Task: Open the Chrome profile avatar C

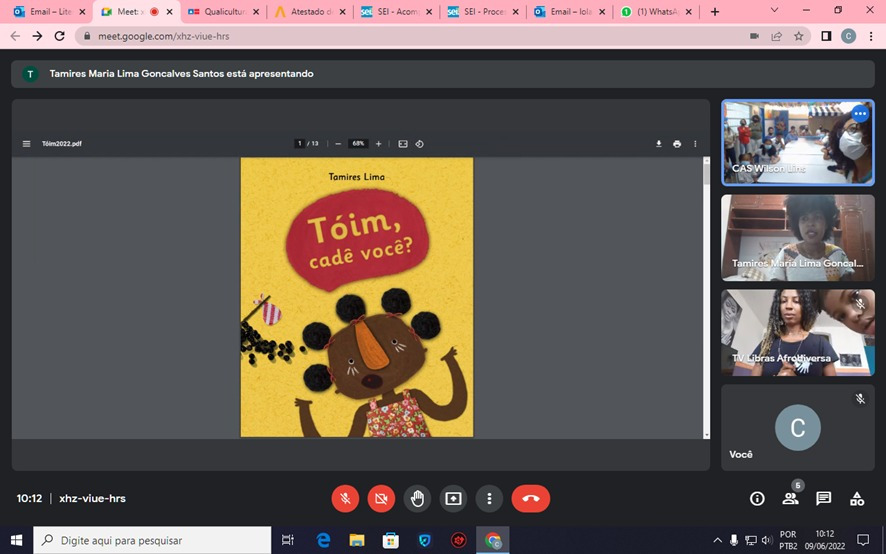Action: click(x=848, y=36)
